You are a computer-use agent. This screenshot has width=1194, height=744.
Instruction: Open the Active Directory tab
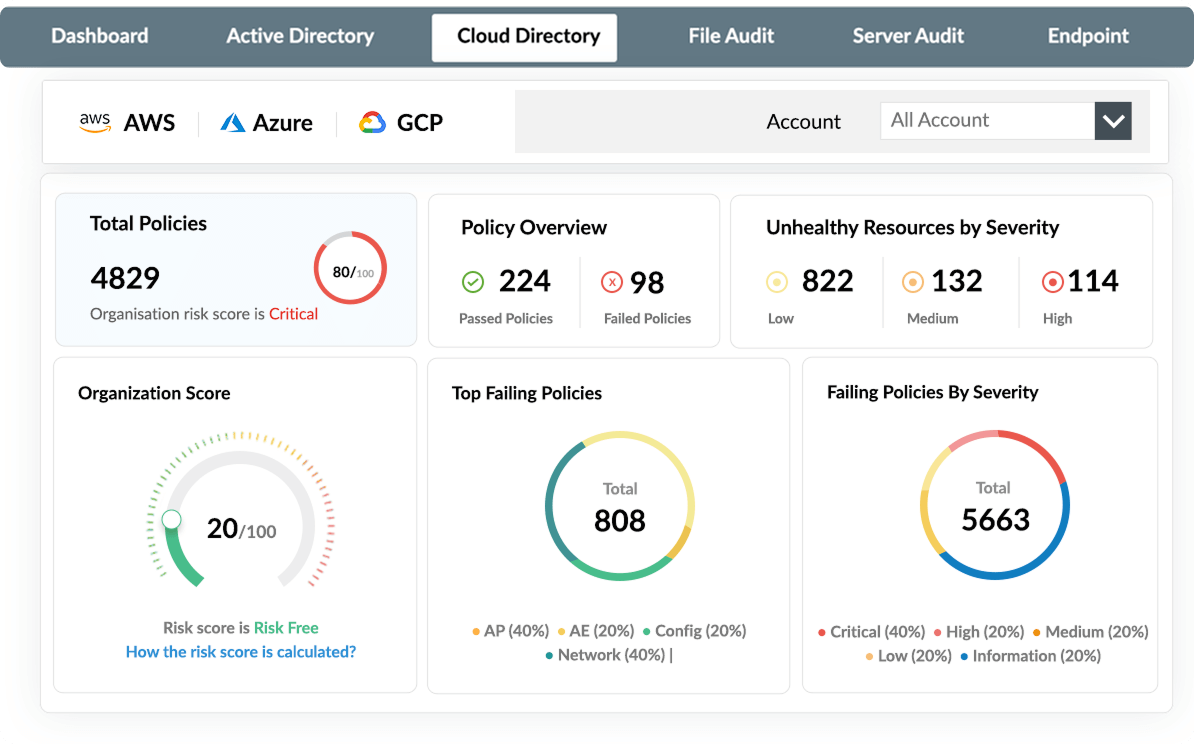(x=300, y=36)
